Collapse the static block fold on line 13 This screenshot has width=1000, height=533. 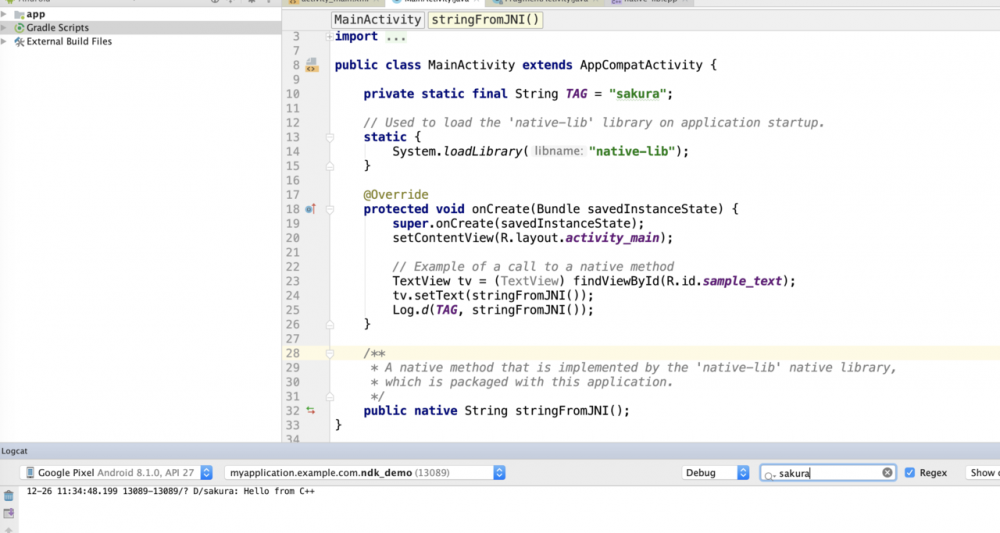[x=328, y=137]
